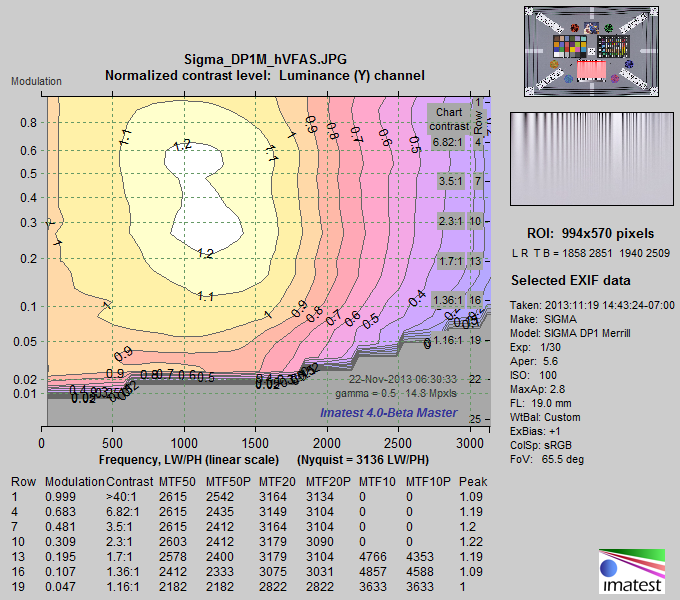Click the 'Chart contrast' legend box
This screenshot has width=680, height=600.
(449, 119)
